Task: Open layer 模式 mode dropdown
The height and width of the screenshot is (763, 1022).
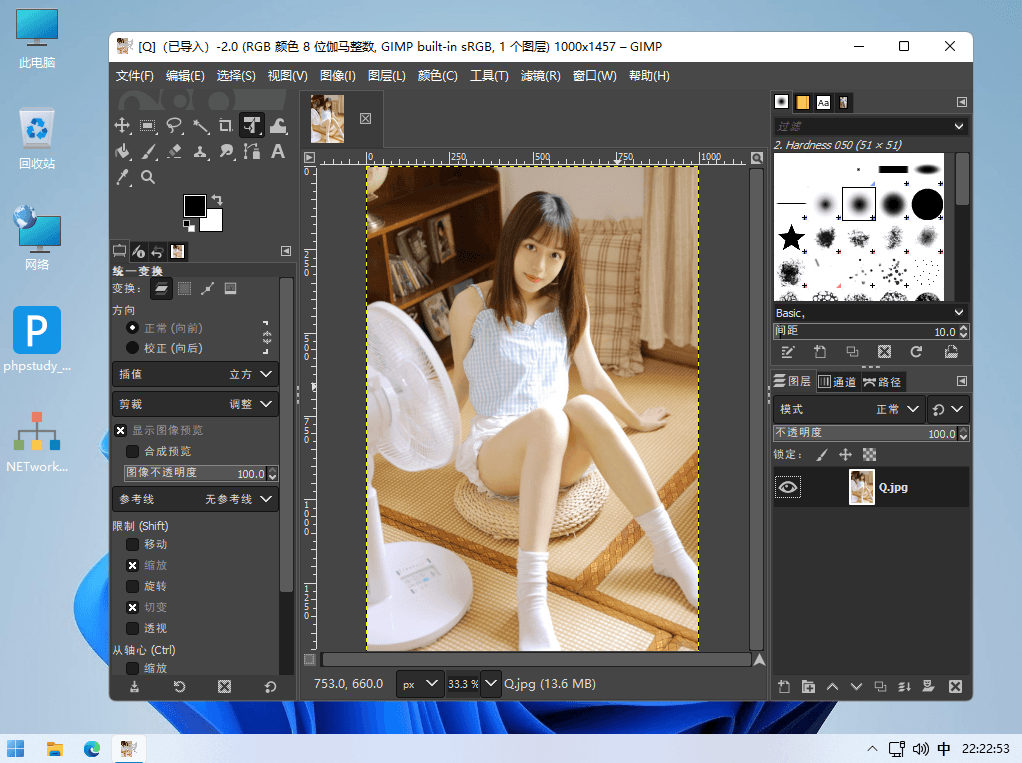Action: pyautogui.click(x=849, y=409)
